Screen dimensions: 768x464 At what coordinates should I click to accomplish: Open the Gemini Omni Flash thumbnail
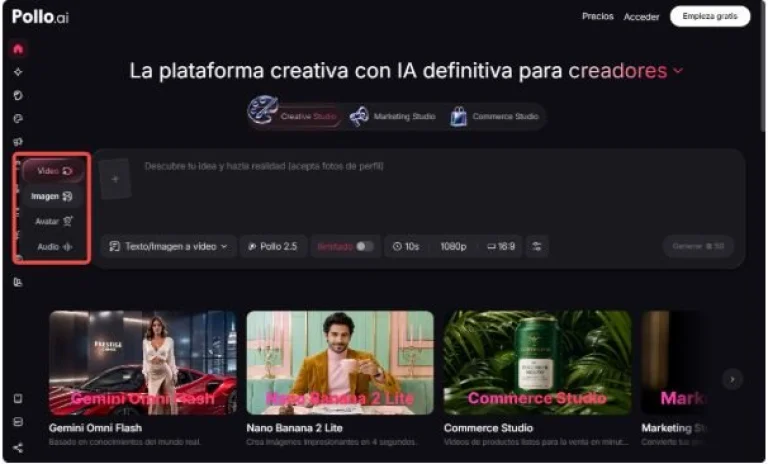(x=143, y=363)
